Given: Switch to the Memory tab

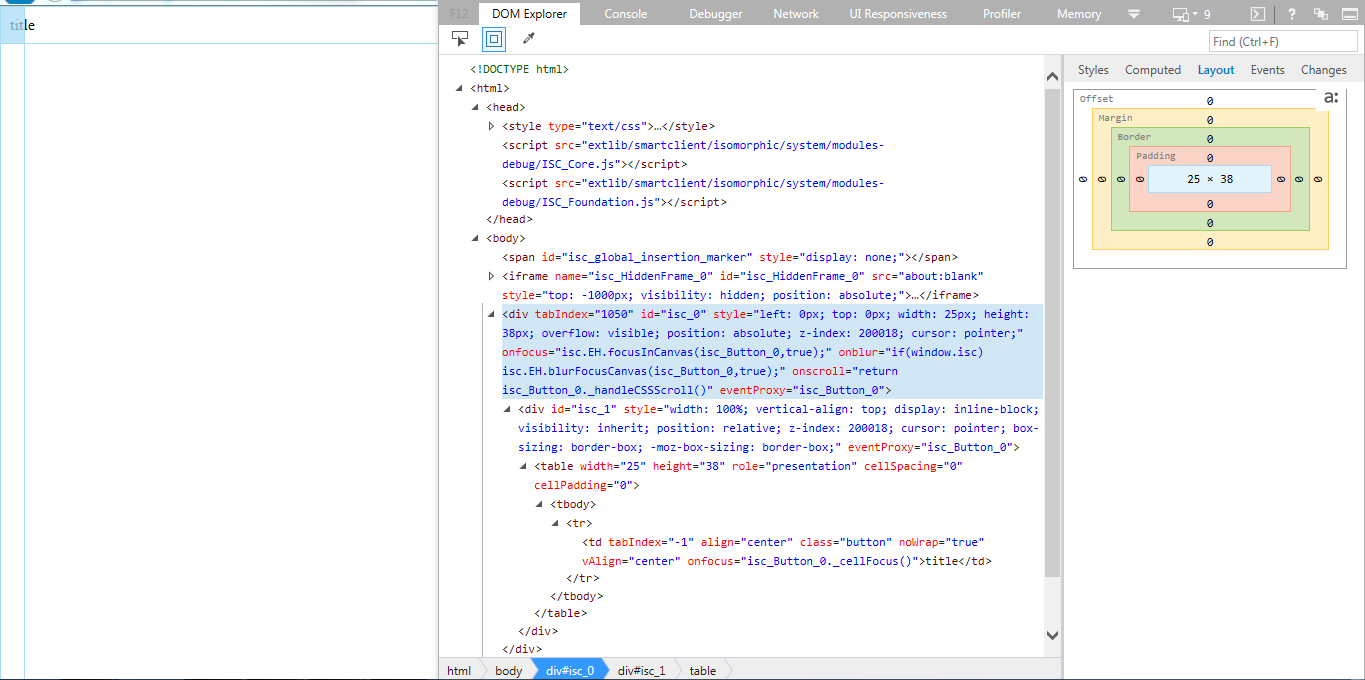Looking at the screenshot, I should coord(1079,14).
